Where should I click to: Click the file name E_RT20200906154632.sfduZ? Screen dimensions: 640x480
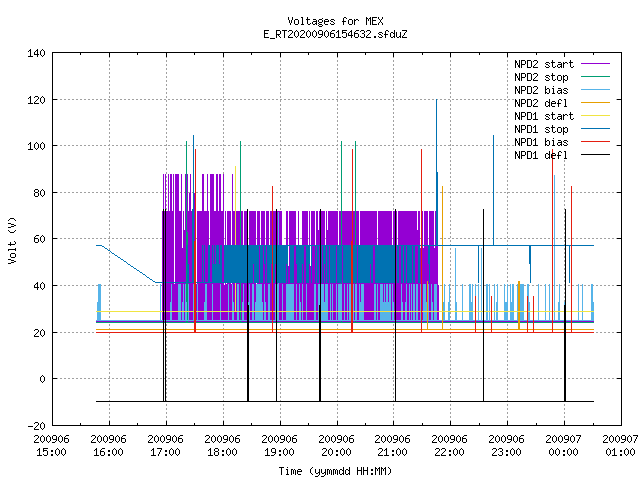pyautogui.click(x=335, y=34)
